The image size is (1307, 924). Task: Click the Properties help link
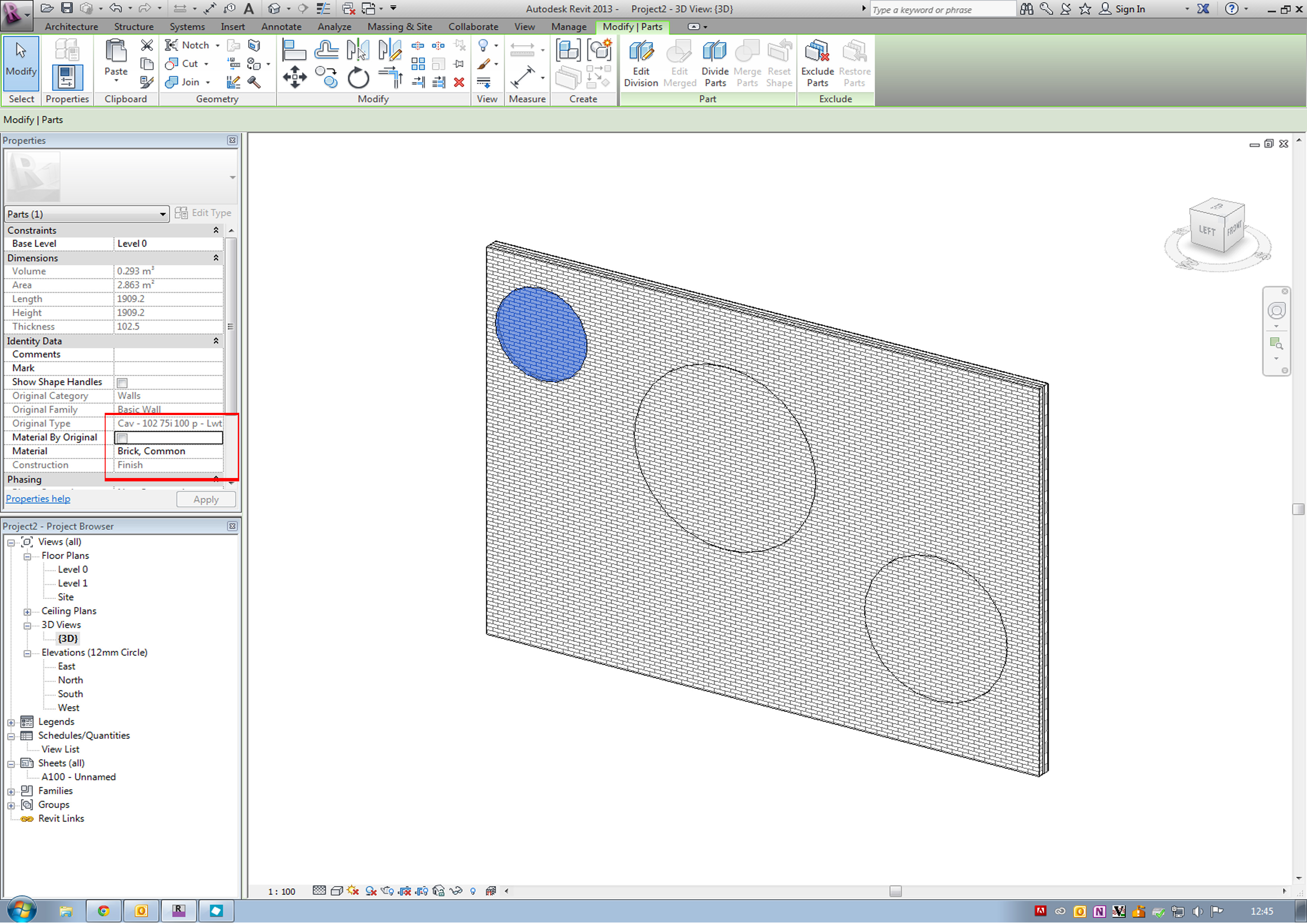point(38,499)
